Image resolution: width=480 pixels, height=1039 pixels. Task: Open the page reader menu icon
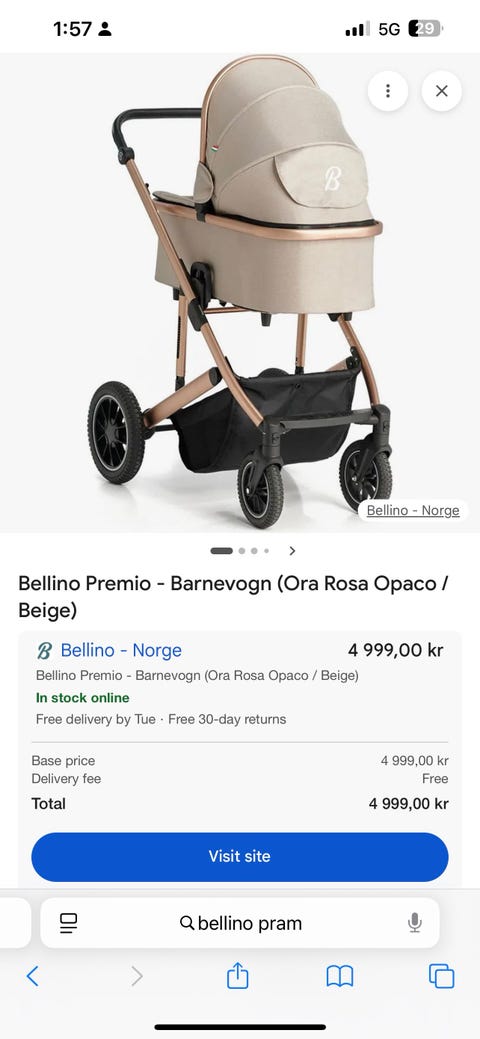(68, 922)
